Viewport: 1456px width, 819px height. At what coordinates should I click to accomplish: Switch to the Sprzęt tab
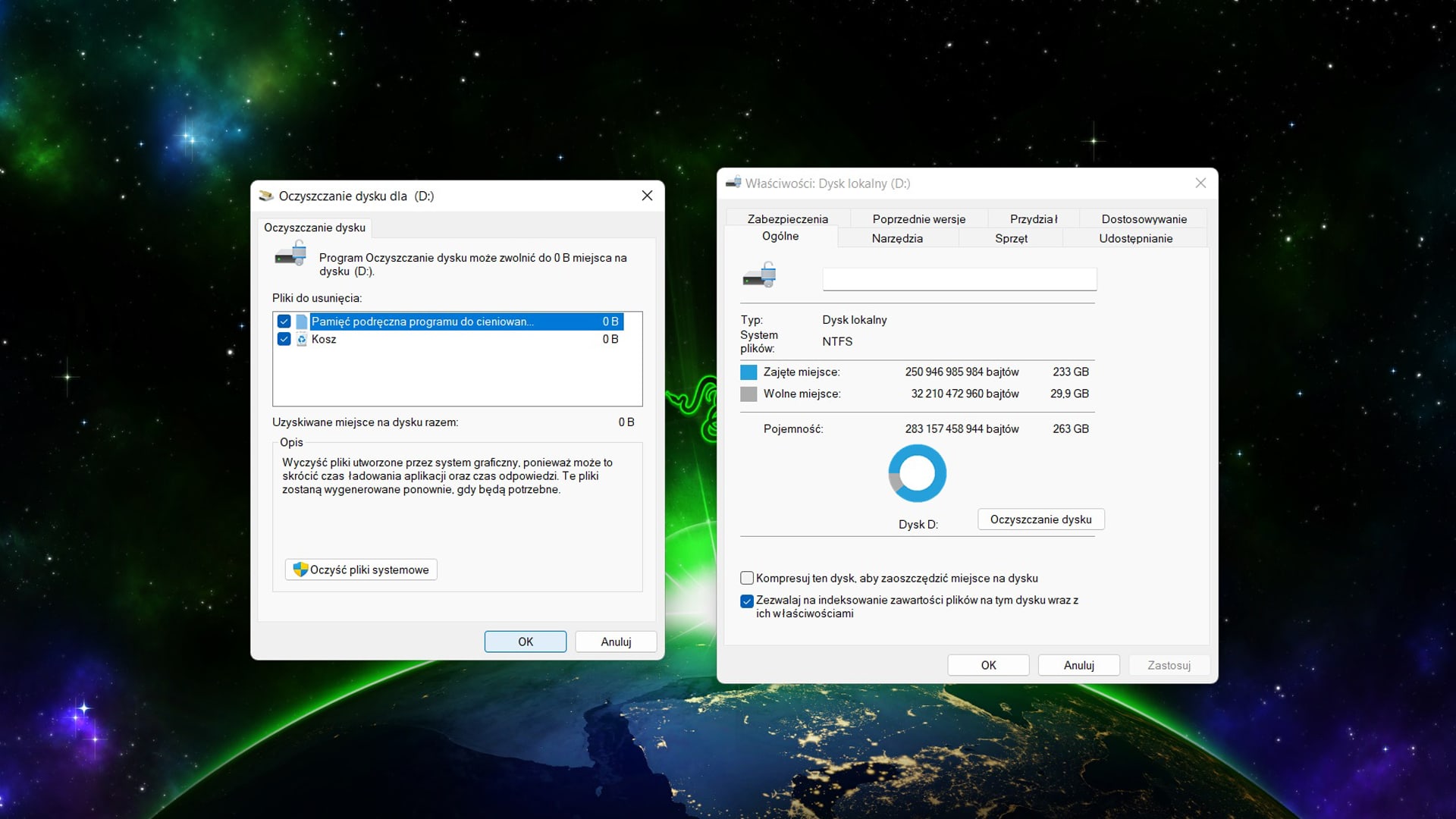(1011, 238)
